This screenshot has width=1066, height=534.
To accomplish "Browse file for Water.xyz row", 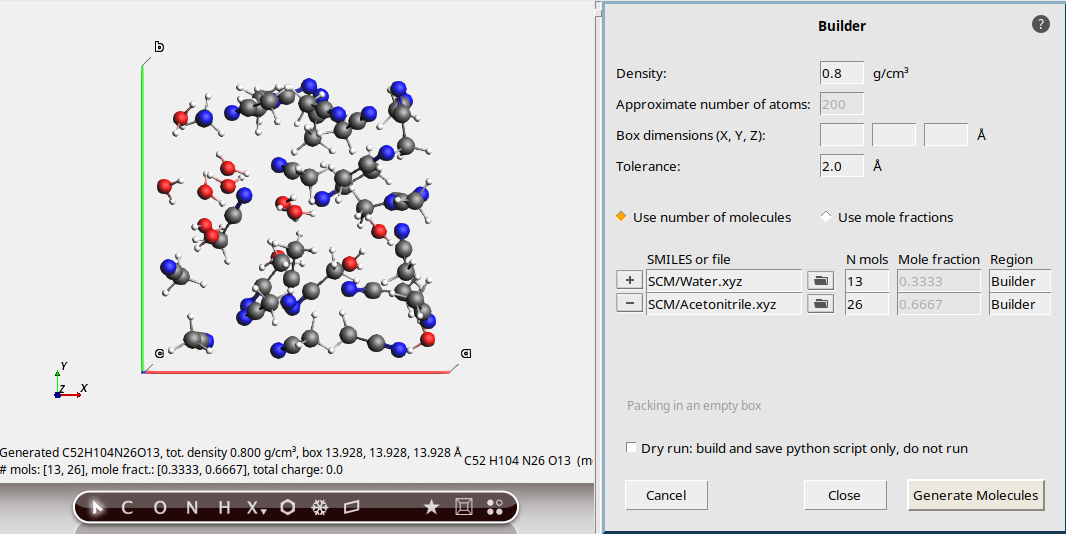I will (821, 281).
